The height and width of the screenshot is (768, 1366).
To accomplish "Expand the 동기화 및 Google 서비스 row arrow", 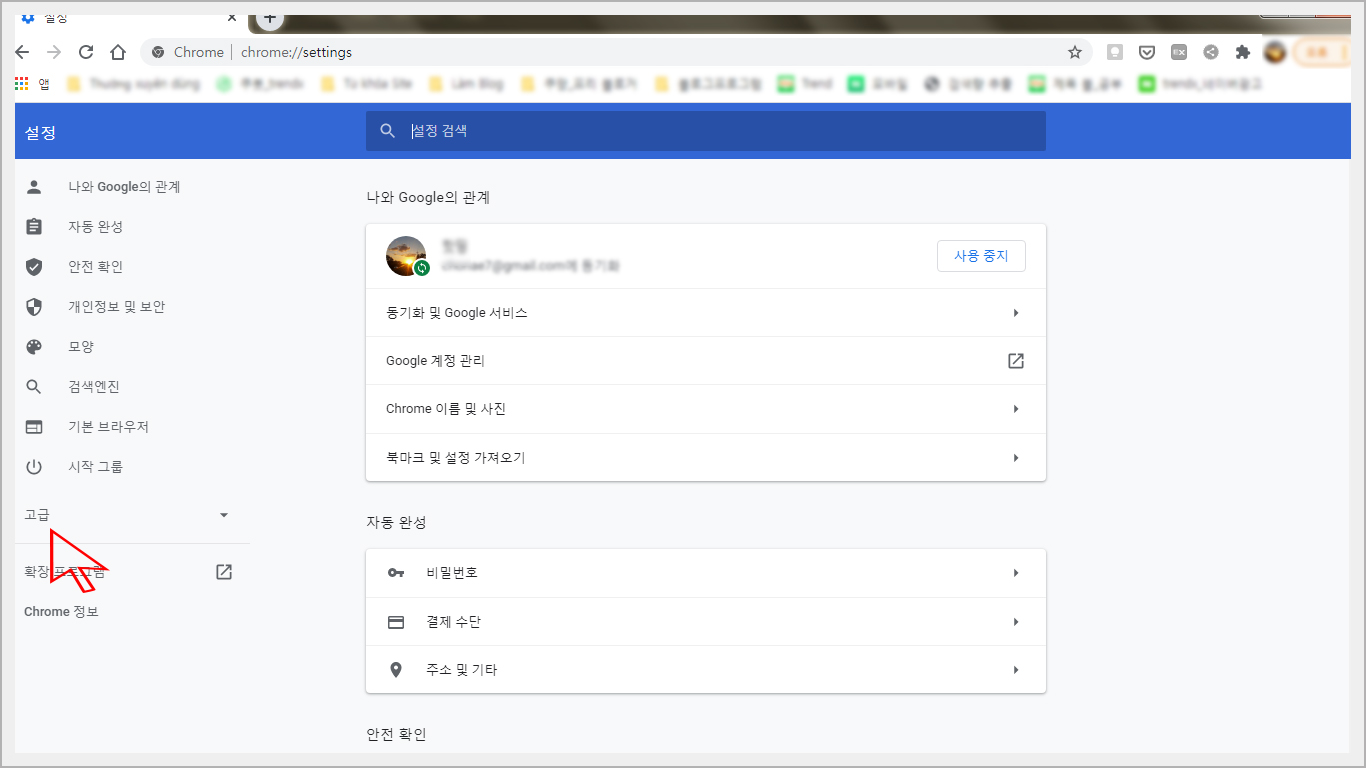I will click(x=1016, y=313).
